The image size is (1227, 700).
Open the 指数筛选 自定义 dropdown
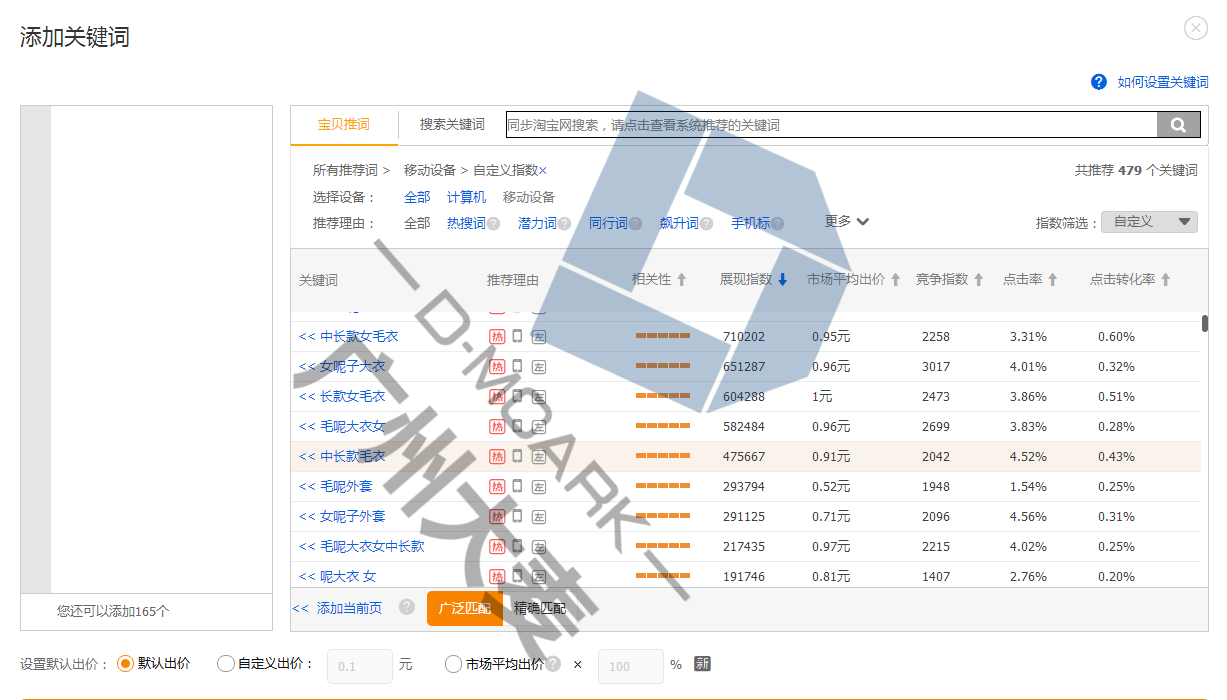[1149, 222]
